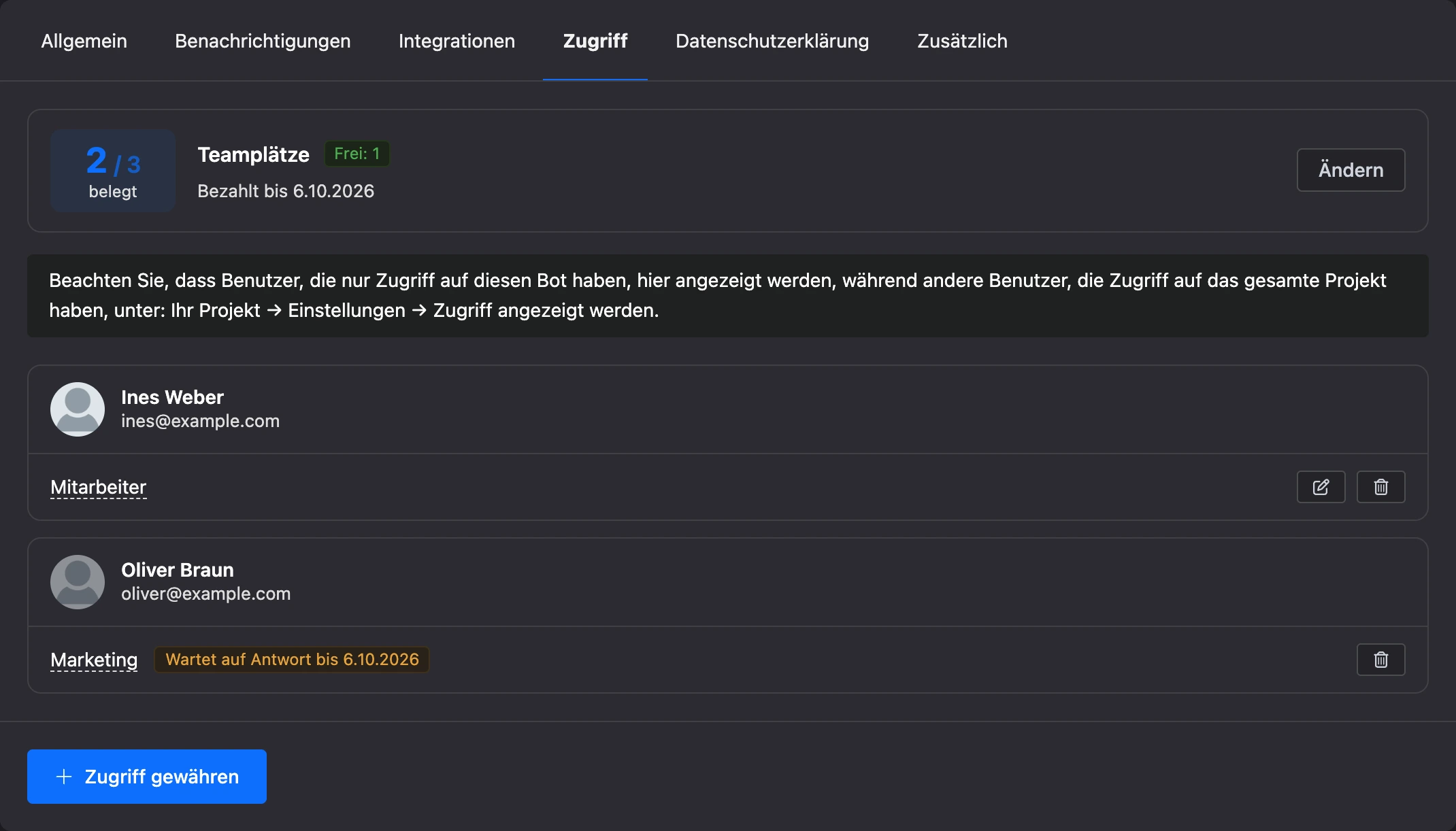Click the 'Wartet auf Antwort bis 6.10.2026' badge
This screenshot has height=831, width=1456.
pos(292,660)
